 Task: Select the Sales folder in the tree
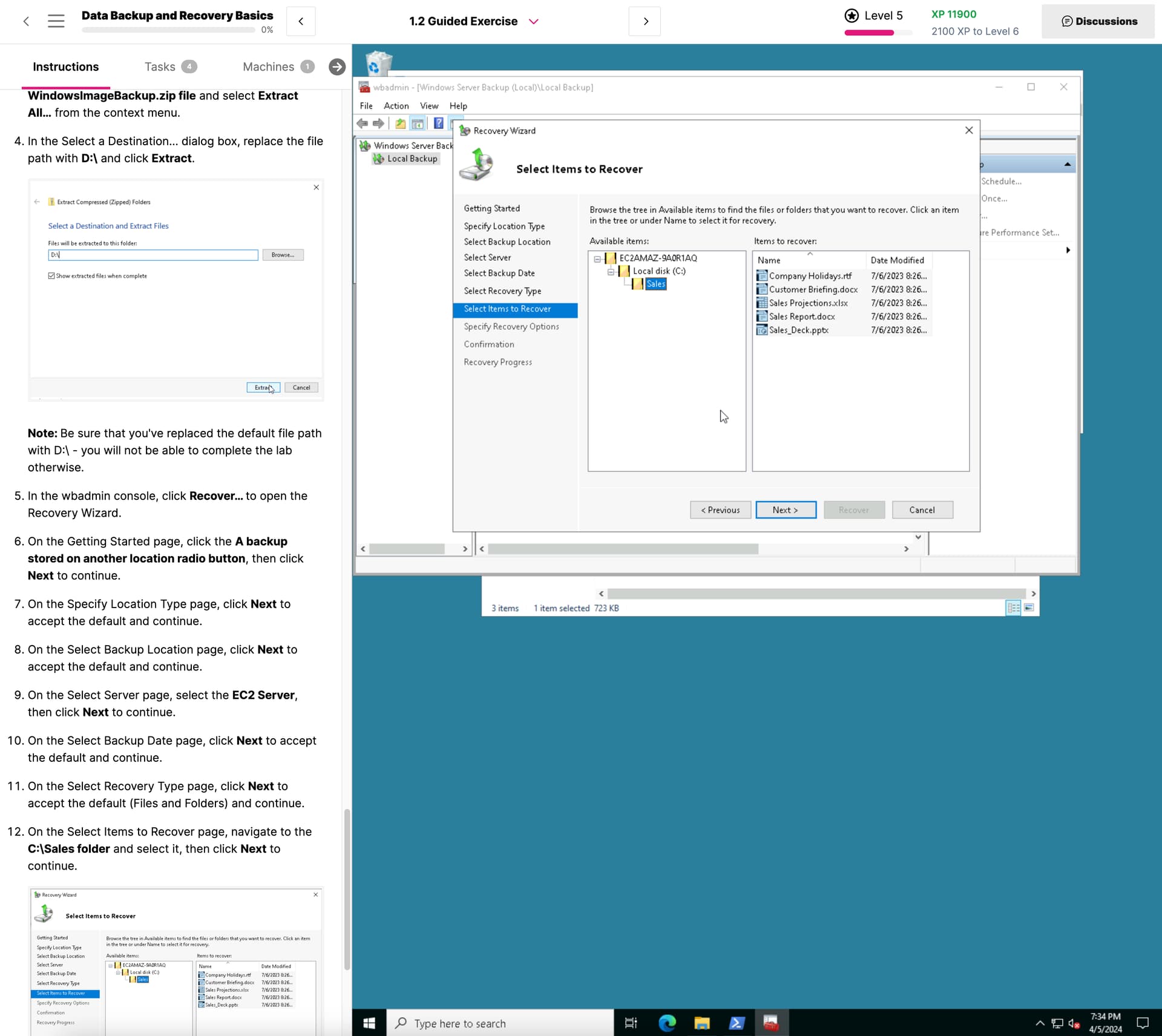point(655,284)
